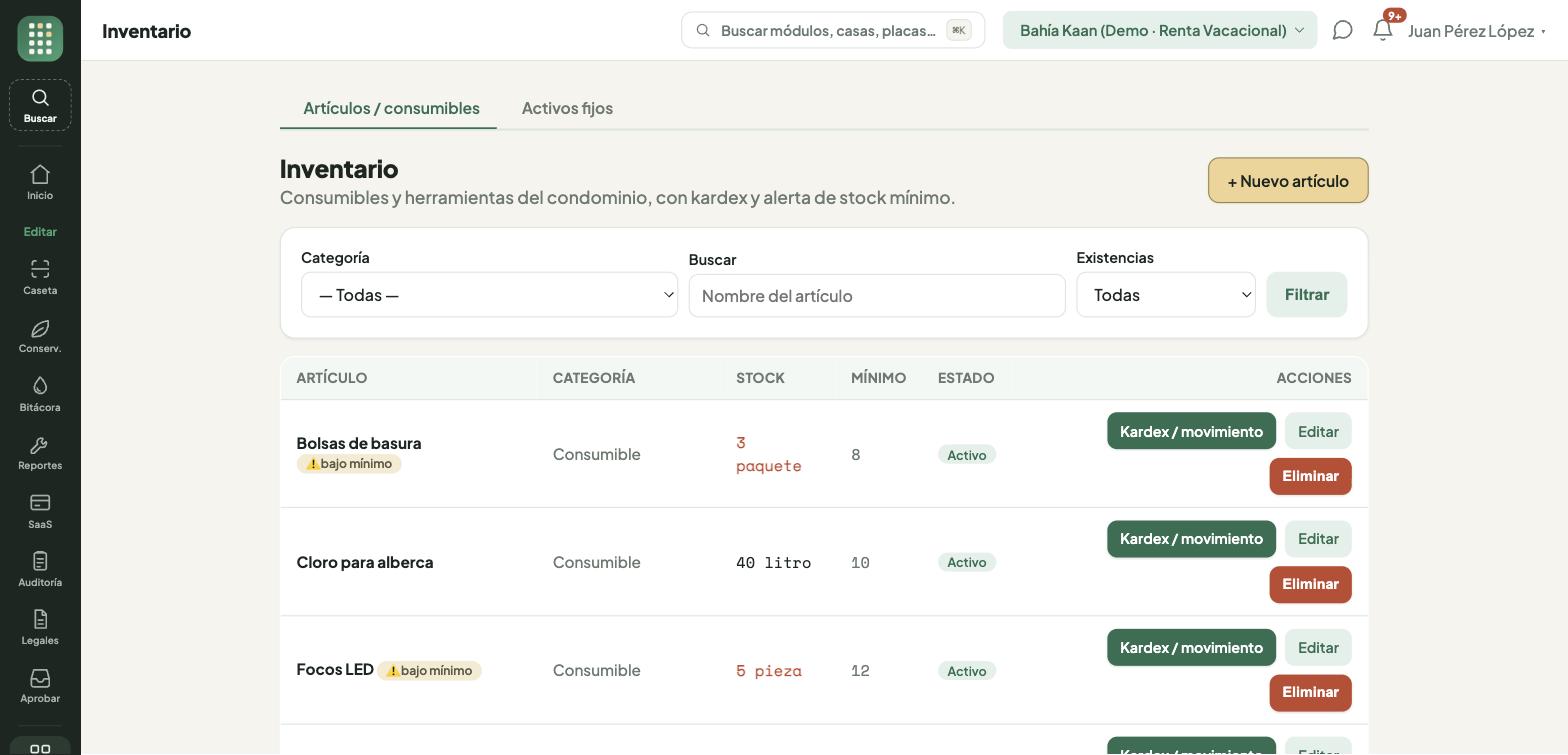Click the Filtrar button

click(1306, 294)
